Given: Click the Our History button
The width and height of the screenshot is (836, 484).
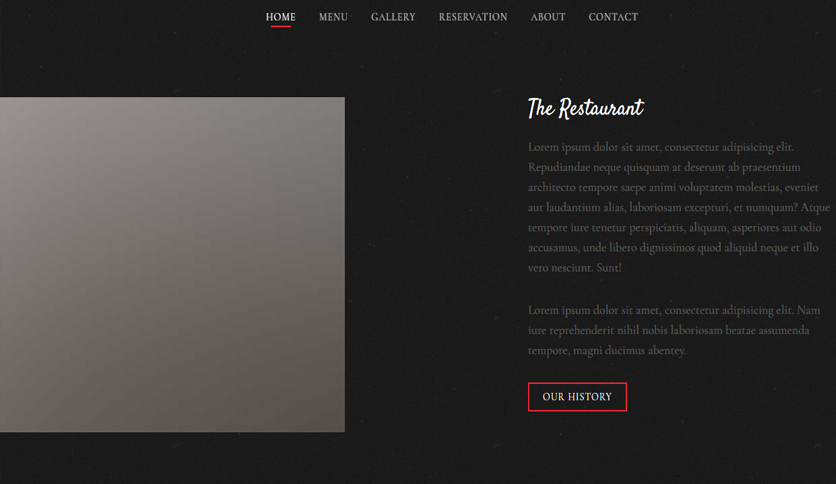Looking at the screenshot, I should pos(577,397).
